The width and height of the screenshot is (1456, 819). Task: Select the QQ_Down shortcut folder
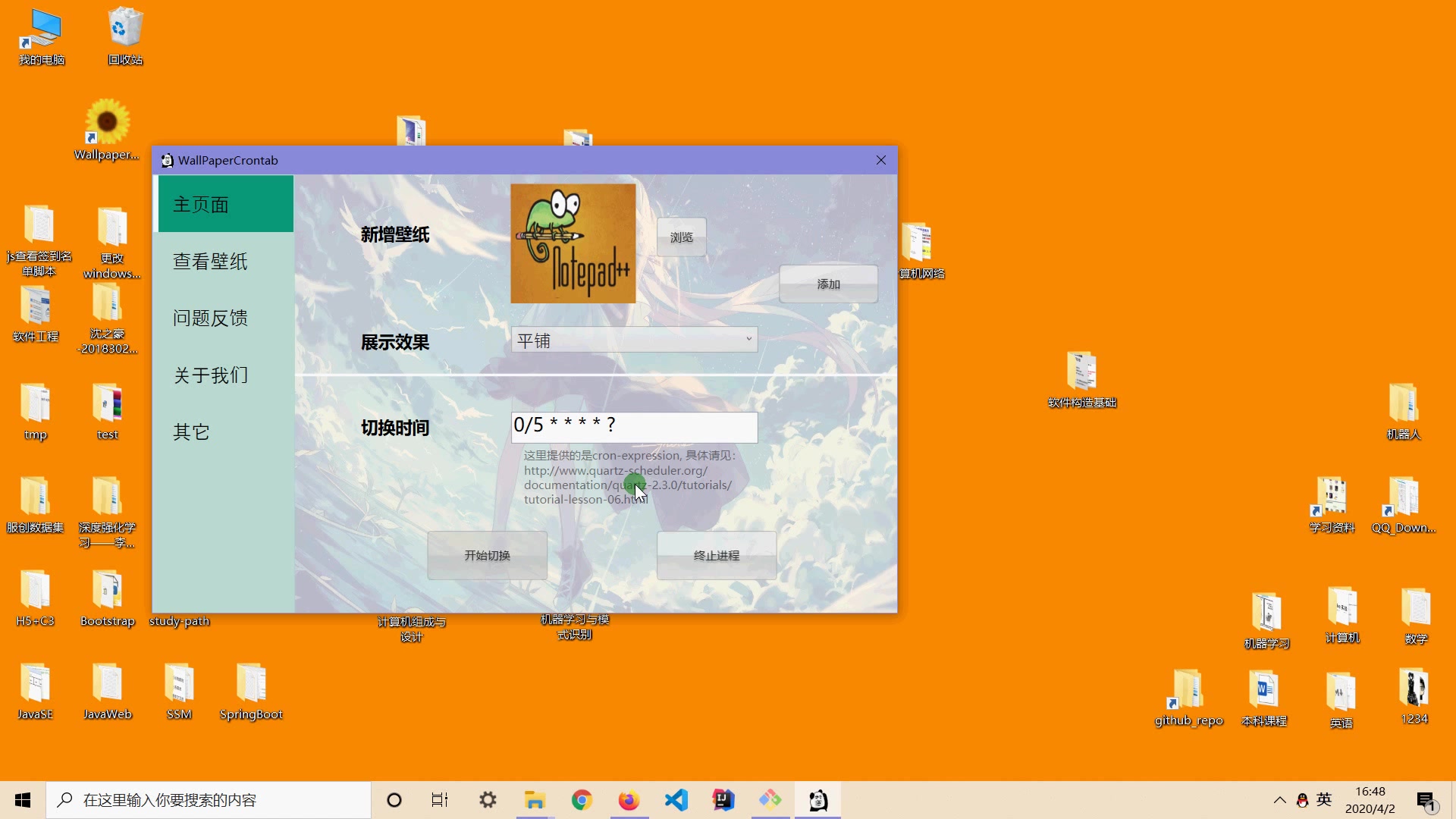coord(1404,505)
